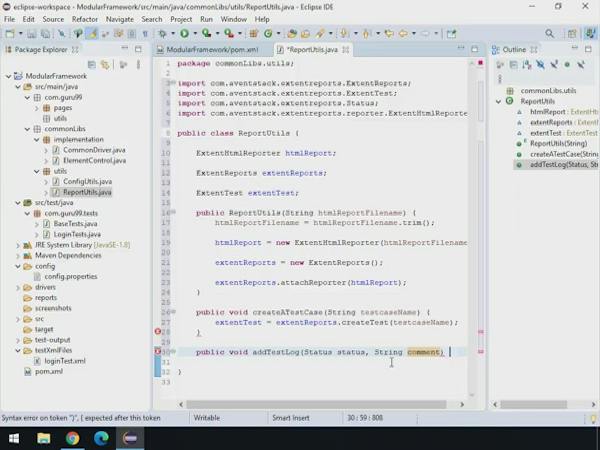Close the ReportUtils.java editor tab
This screenshot has height=450, width=600.
tap(346, 50)
